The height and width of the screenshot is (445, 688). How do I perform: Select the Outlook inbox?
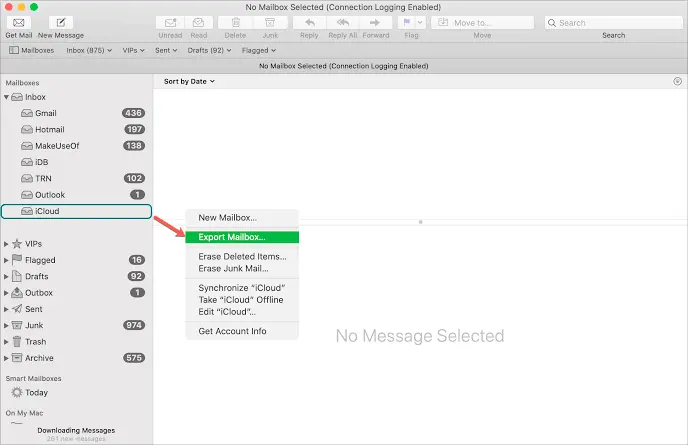tap(76, 195)
